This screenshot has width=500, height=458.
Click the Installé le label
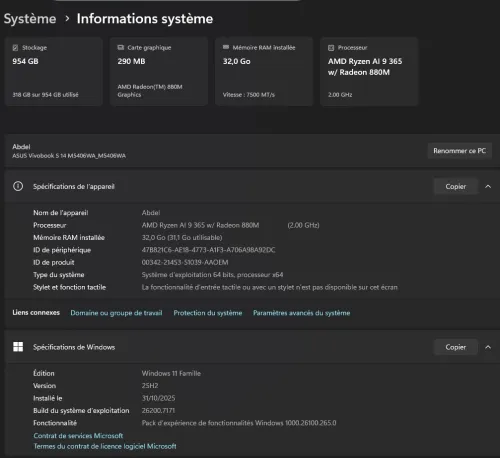click(48, 398)
